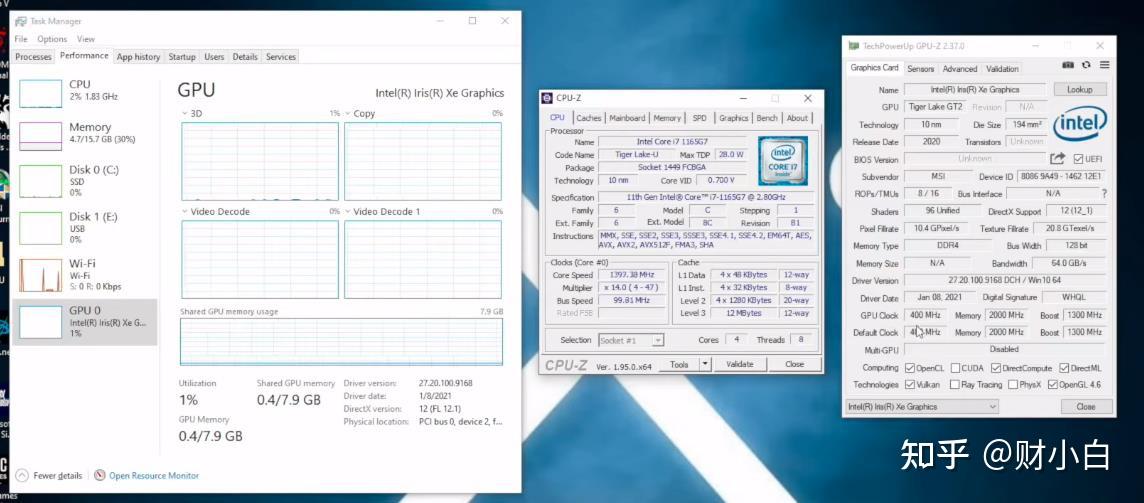Open GPU-Z hamburger menu icon
The width and height of the screenshot is (1144, 503).
pos(1105,65)
